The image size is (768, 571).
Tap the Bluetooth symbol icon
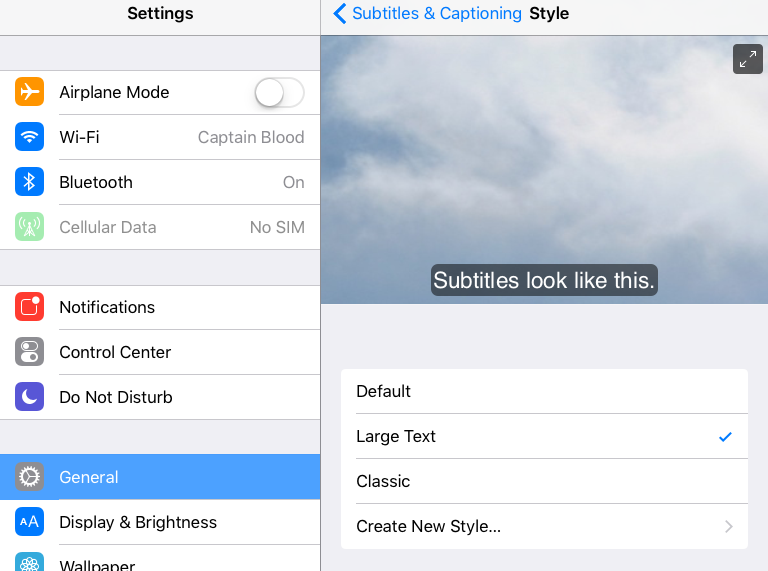29,182
